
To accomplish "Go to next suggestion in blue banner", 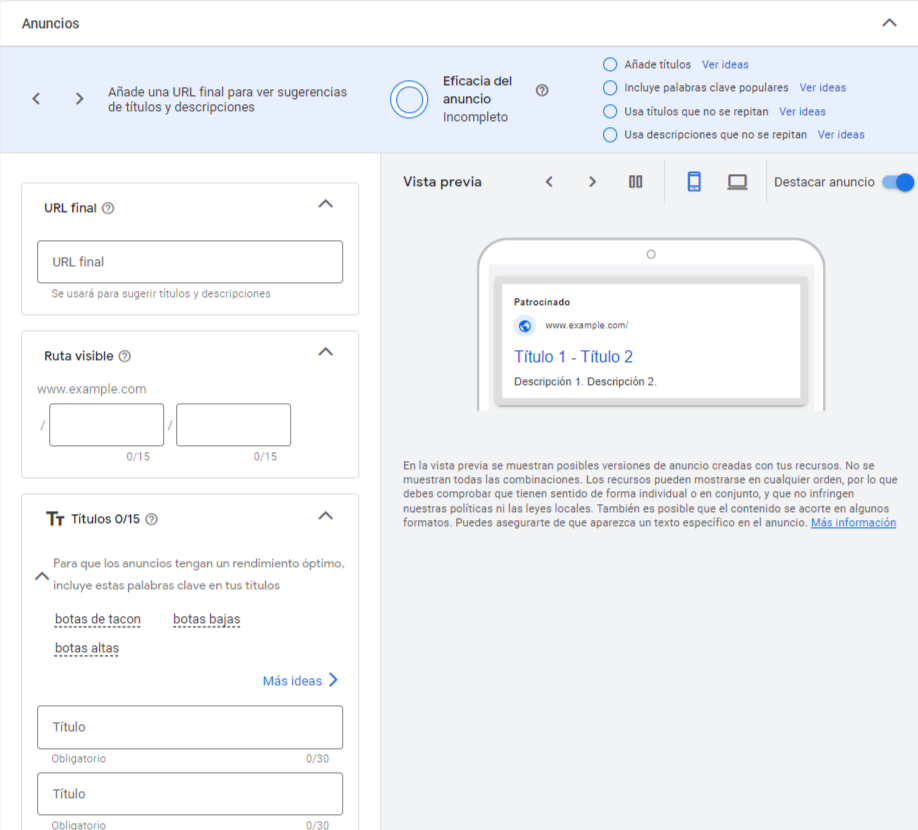I will click(x=80, y=98).
